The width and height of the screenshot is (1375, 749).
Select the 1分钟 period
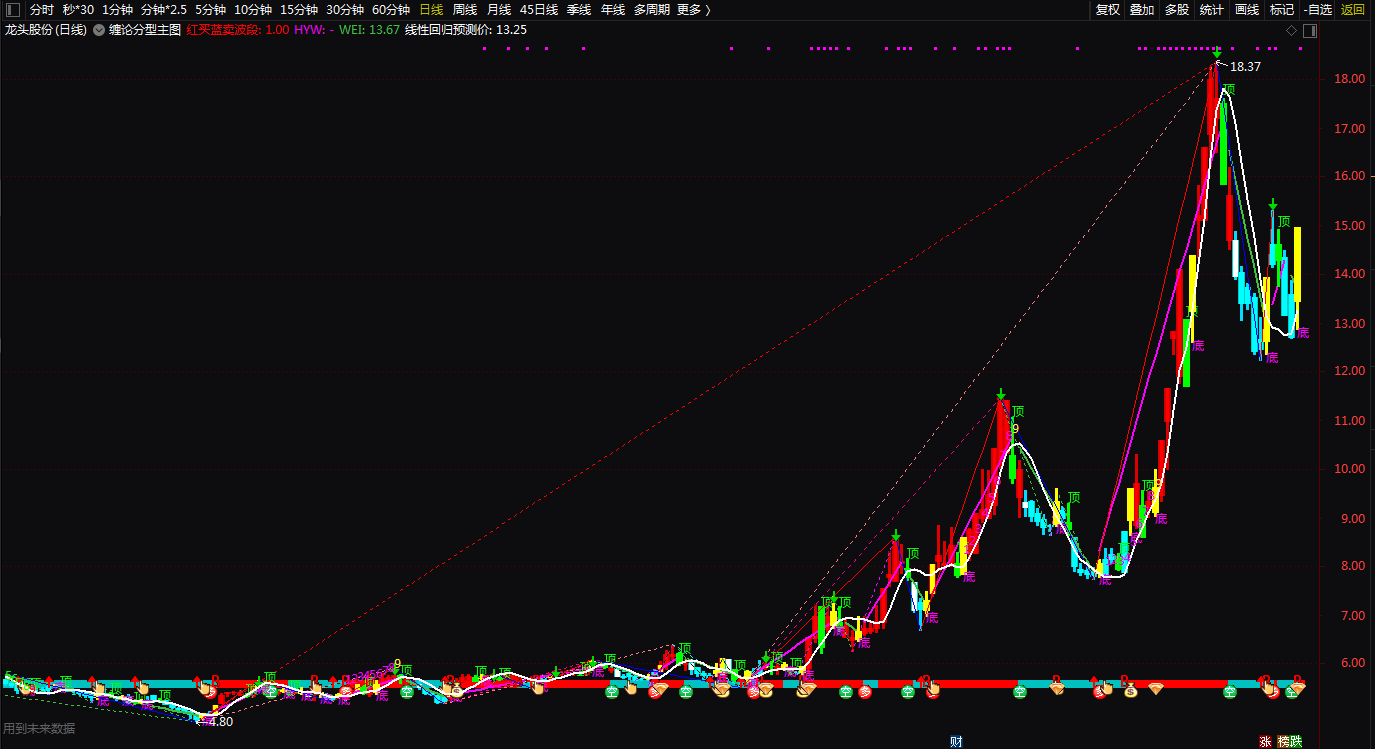click(117, 10)
